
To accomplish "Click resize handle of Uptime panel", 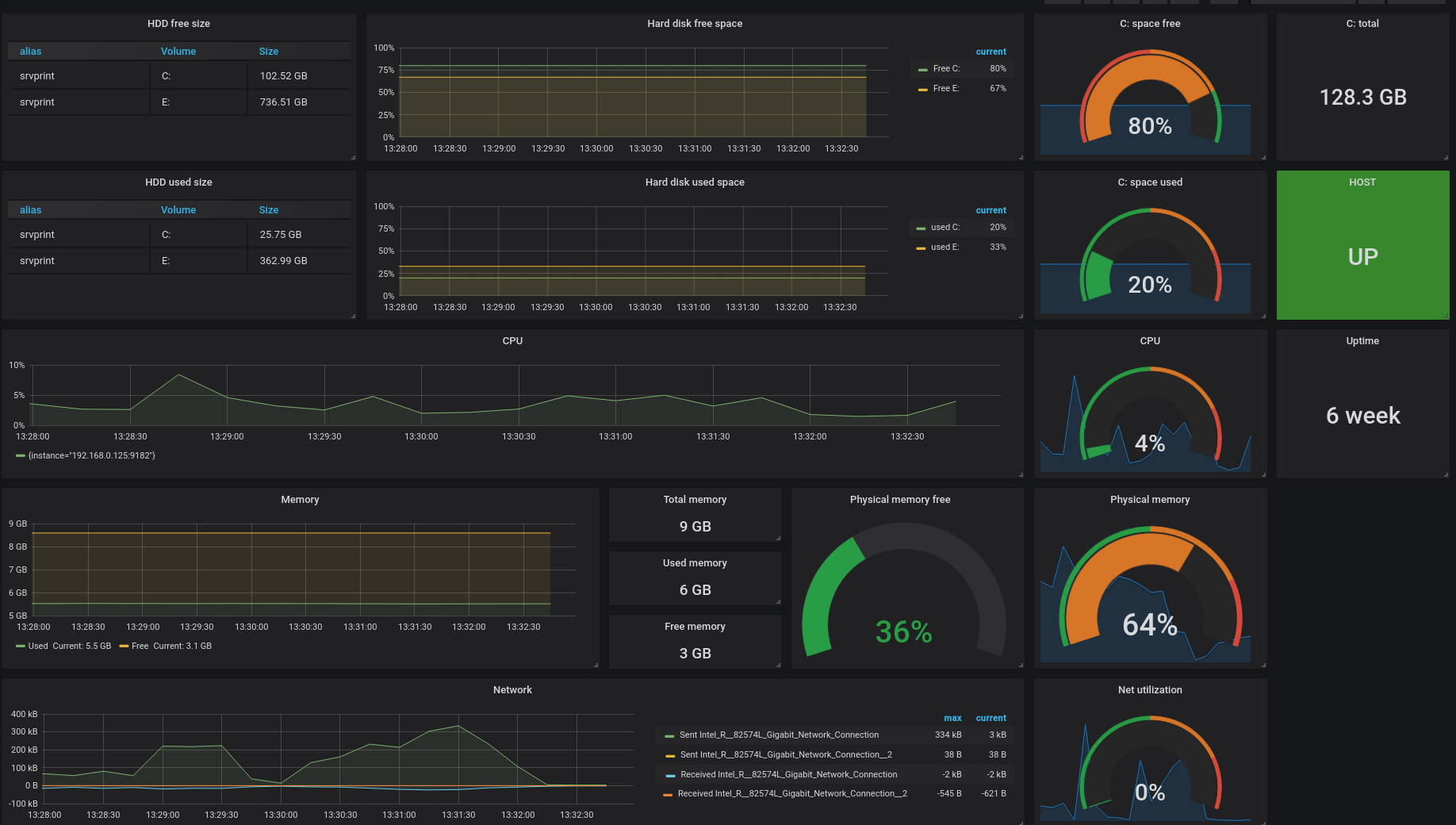I will tap(1446, 474).
